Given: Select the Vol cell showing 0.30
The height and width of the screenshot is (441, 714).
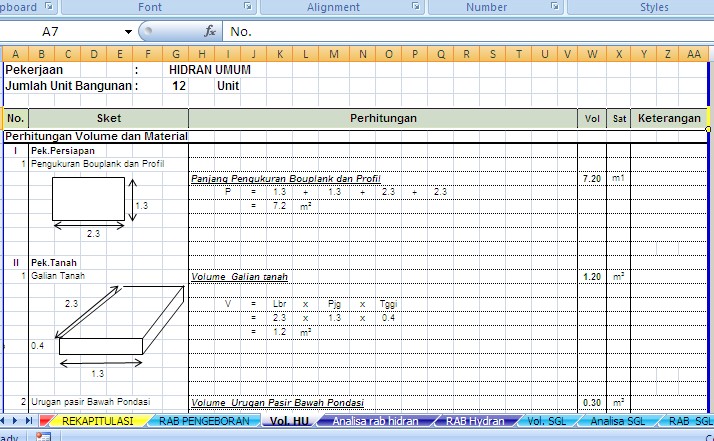Looking at the screenshot, I should pos(592,403).
